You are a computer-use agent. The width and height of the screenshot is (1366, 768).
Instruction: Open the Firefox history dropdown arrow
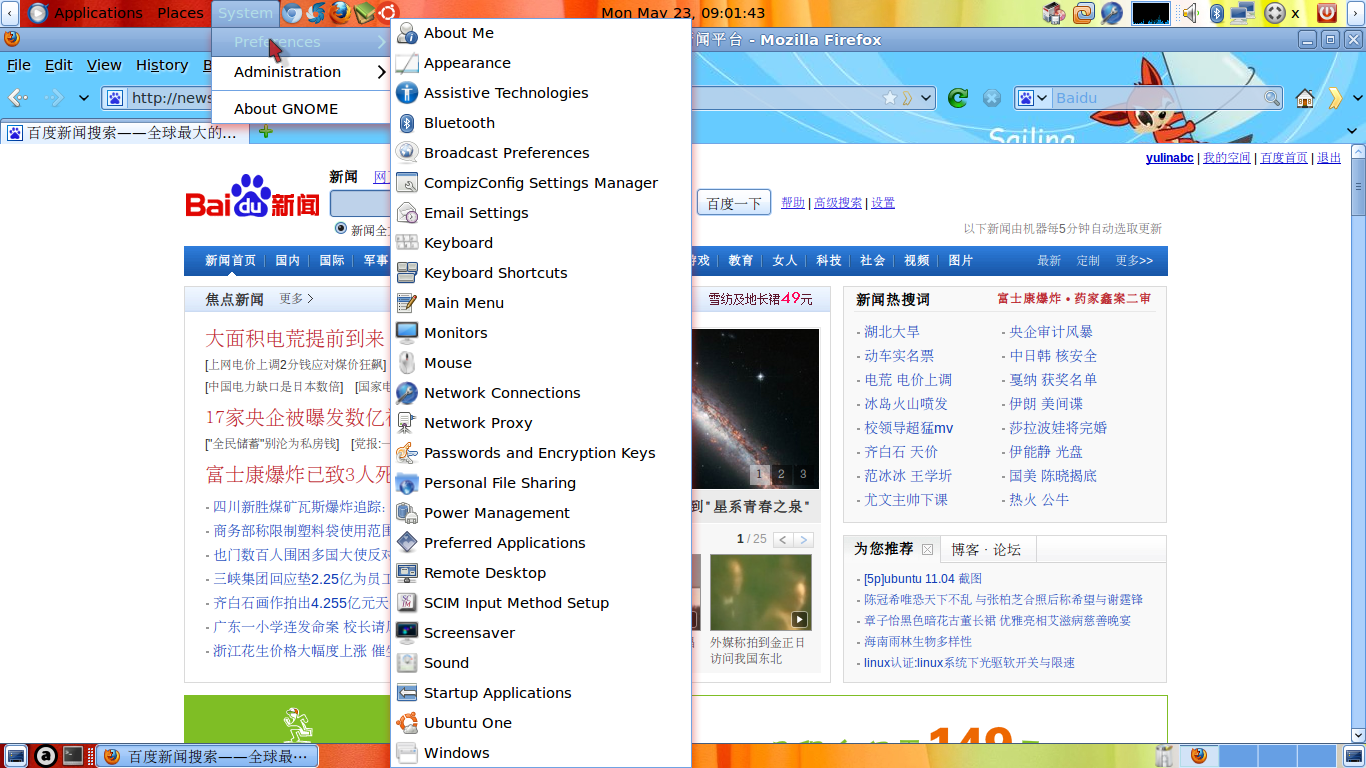tap(84, 98)
